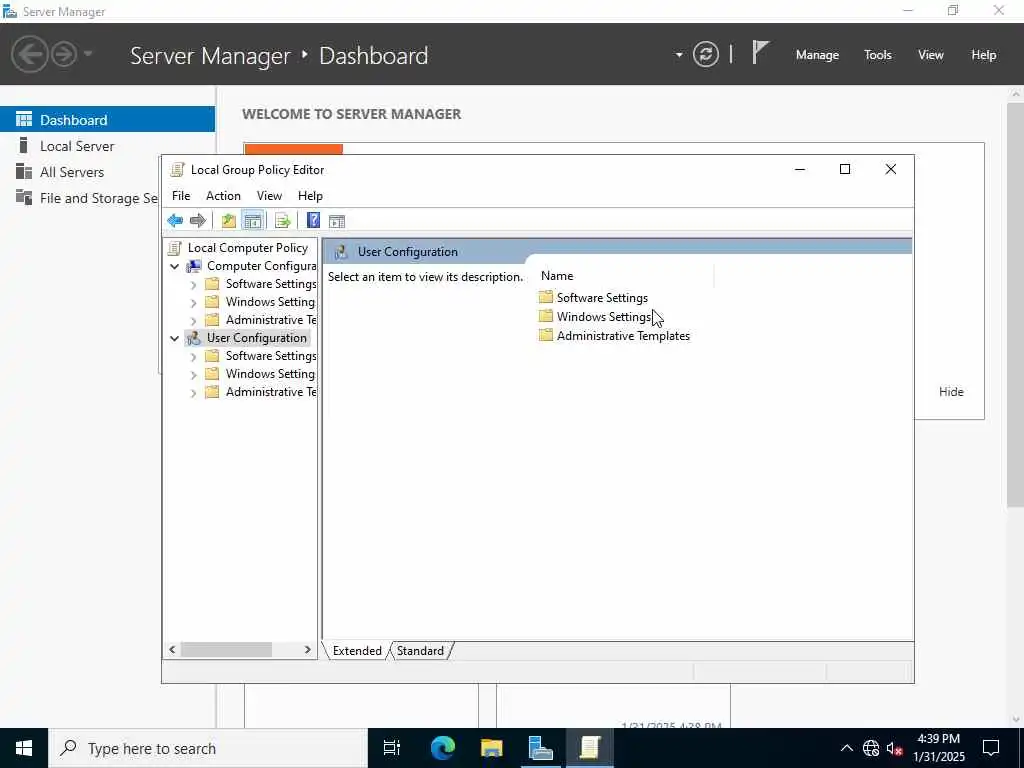The image size is (1024, 768).
Task: Expand Software Settings under User Configuration
Action: pyautogui.click(x=193, y=357)
